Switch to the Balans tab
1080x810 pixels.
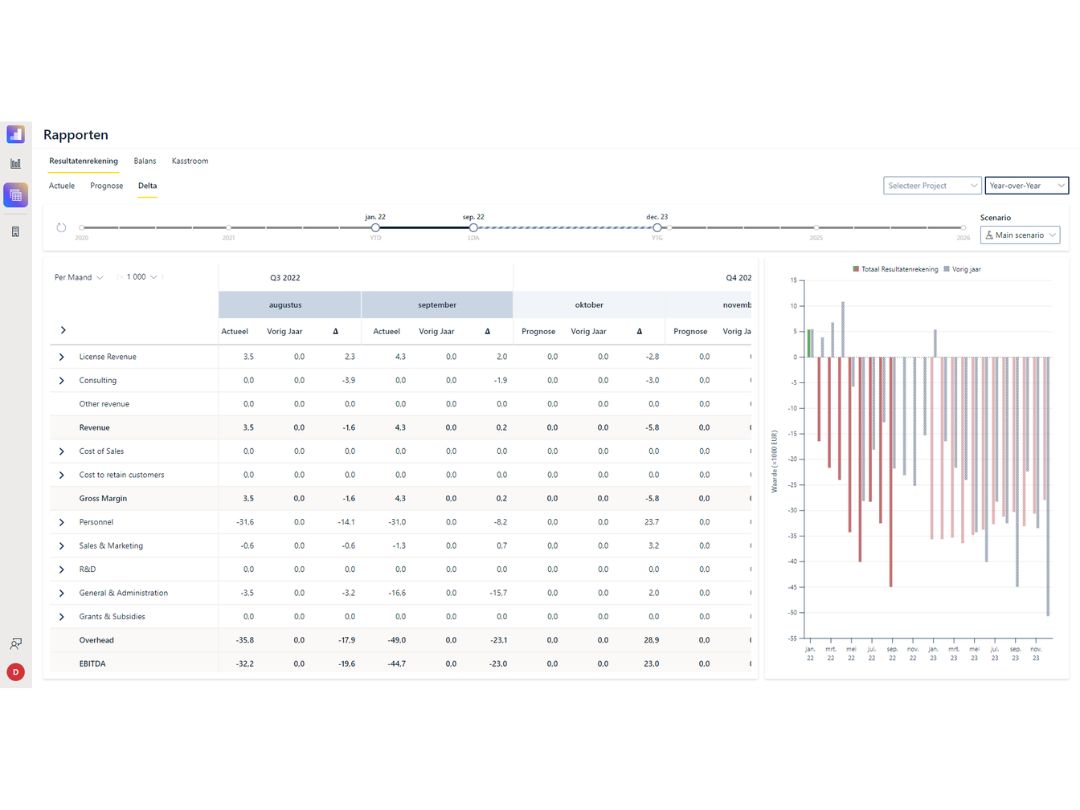pos(145,161)
